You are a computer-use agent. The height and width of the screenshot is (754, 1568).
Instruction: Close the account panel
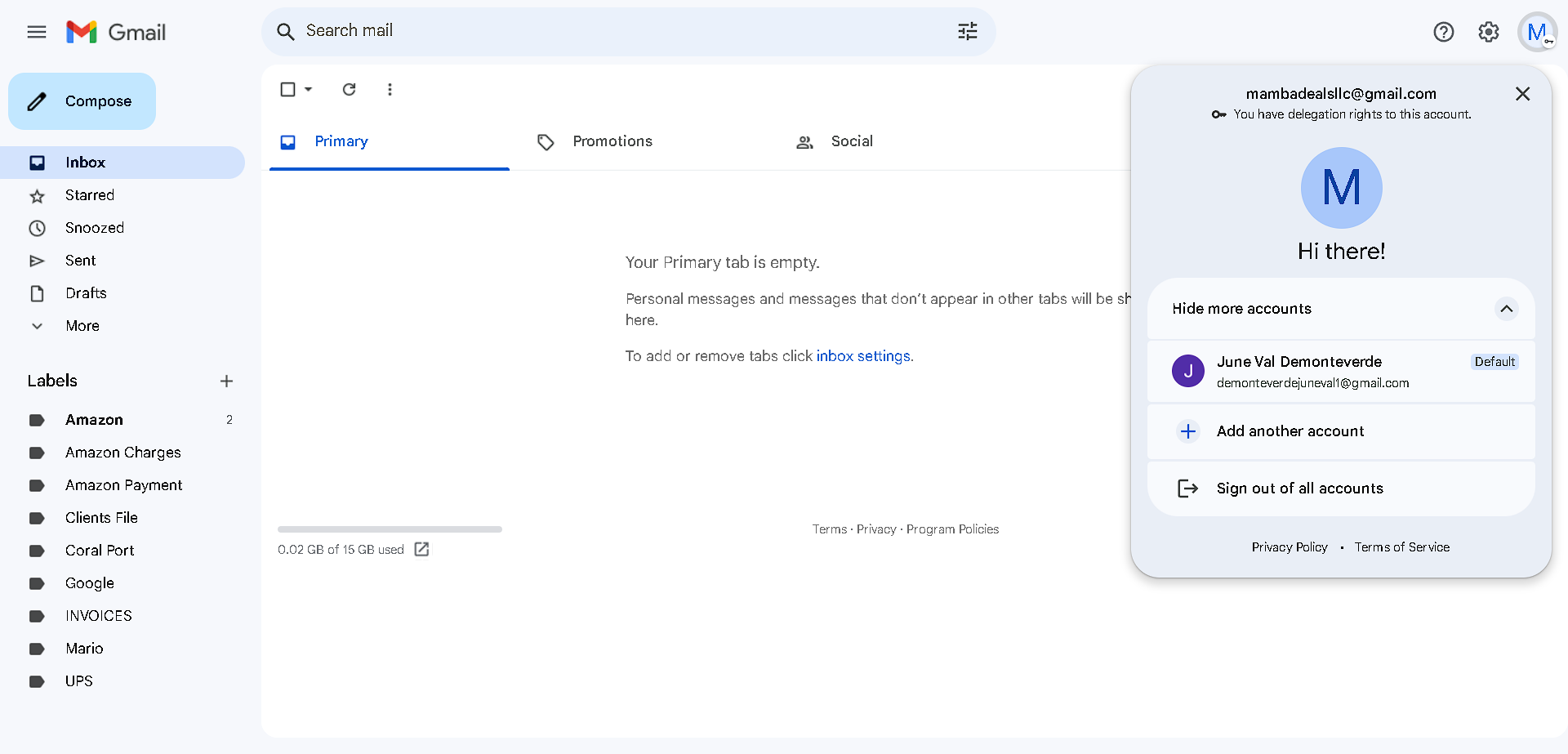(1522, 94)
